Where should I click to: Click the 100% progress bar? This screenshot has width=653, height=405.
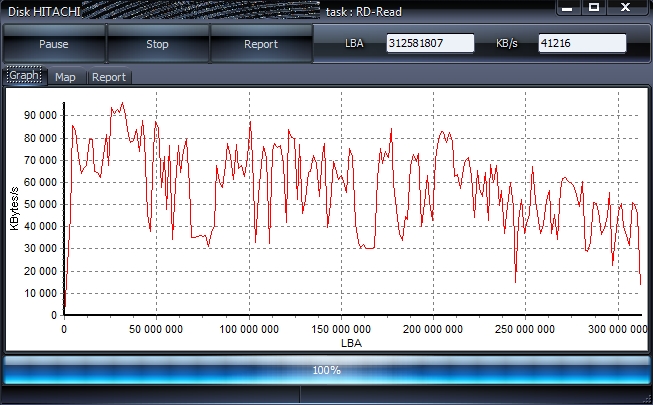coord(326,370)
